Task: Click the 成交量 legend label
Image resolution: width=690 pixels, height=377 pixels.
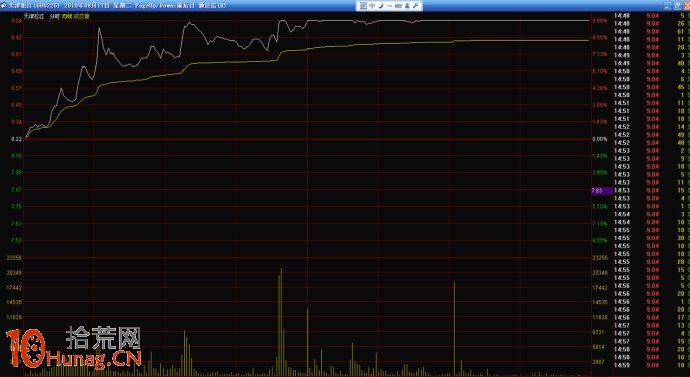Action: point(81,16)
